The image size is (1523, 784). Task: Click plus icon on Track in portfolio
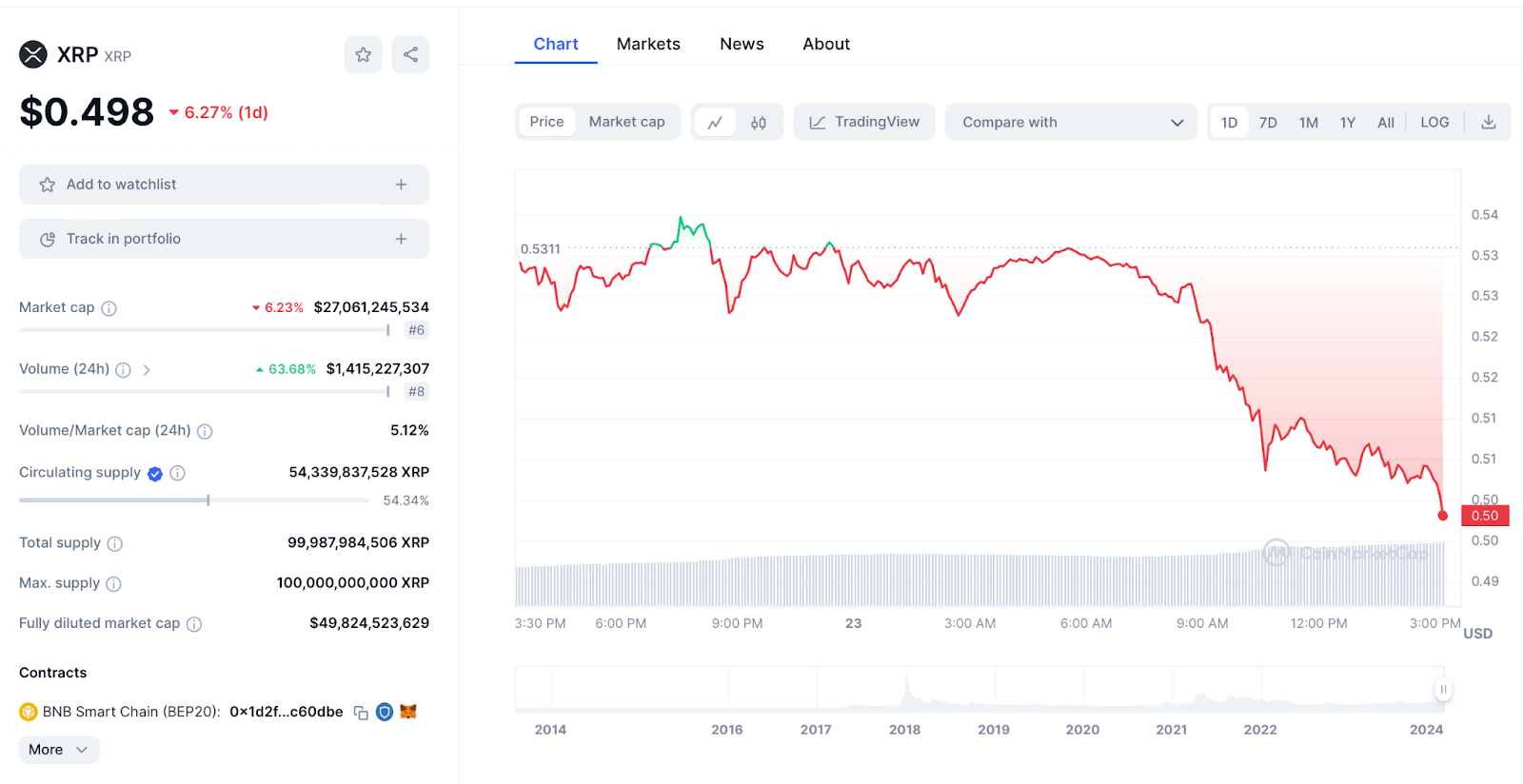(x=401, y=239)
